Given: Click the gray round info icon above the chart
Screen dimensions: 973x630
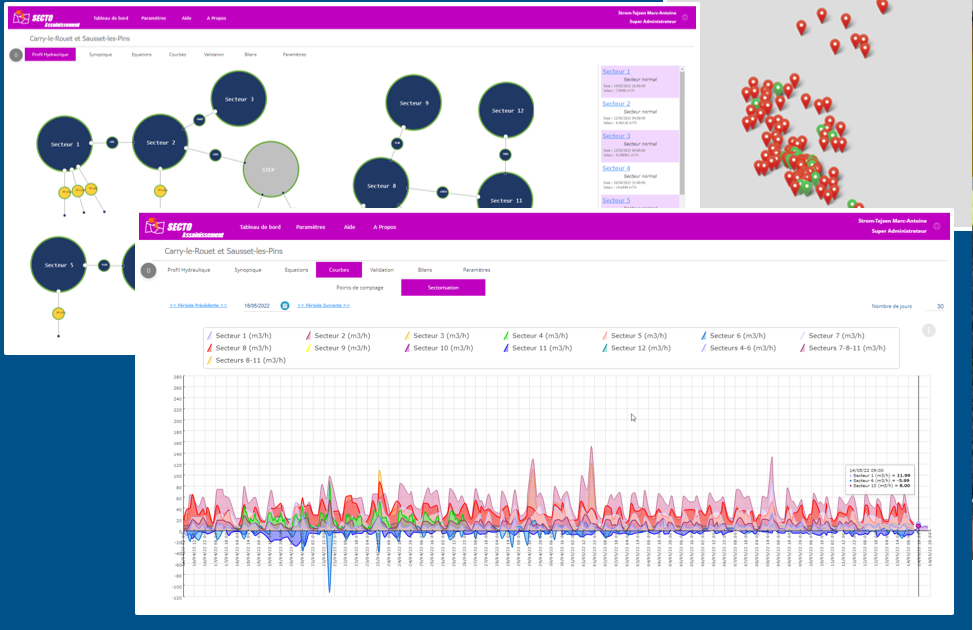Looking at the screenshot, I should [x=928, y=331].
